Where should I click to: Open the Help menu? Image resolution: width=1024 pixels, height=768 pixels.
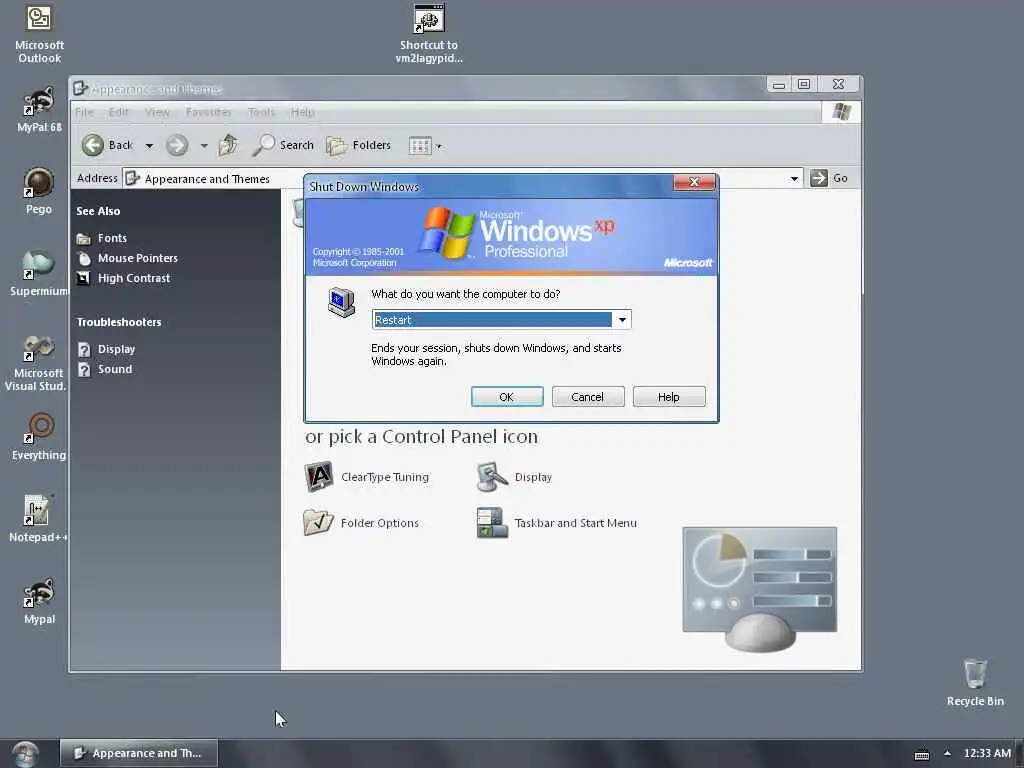302,112
